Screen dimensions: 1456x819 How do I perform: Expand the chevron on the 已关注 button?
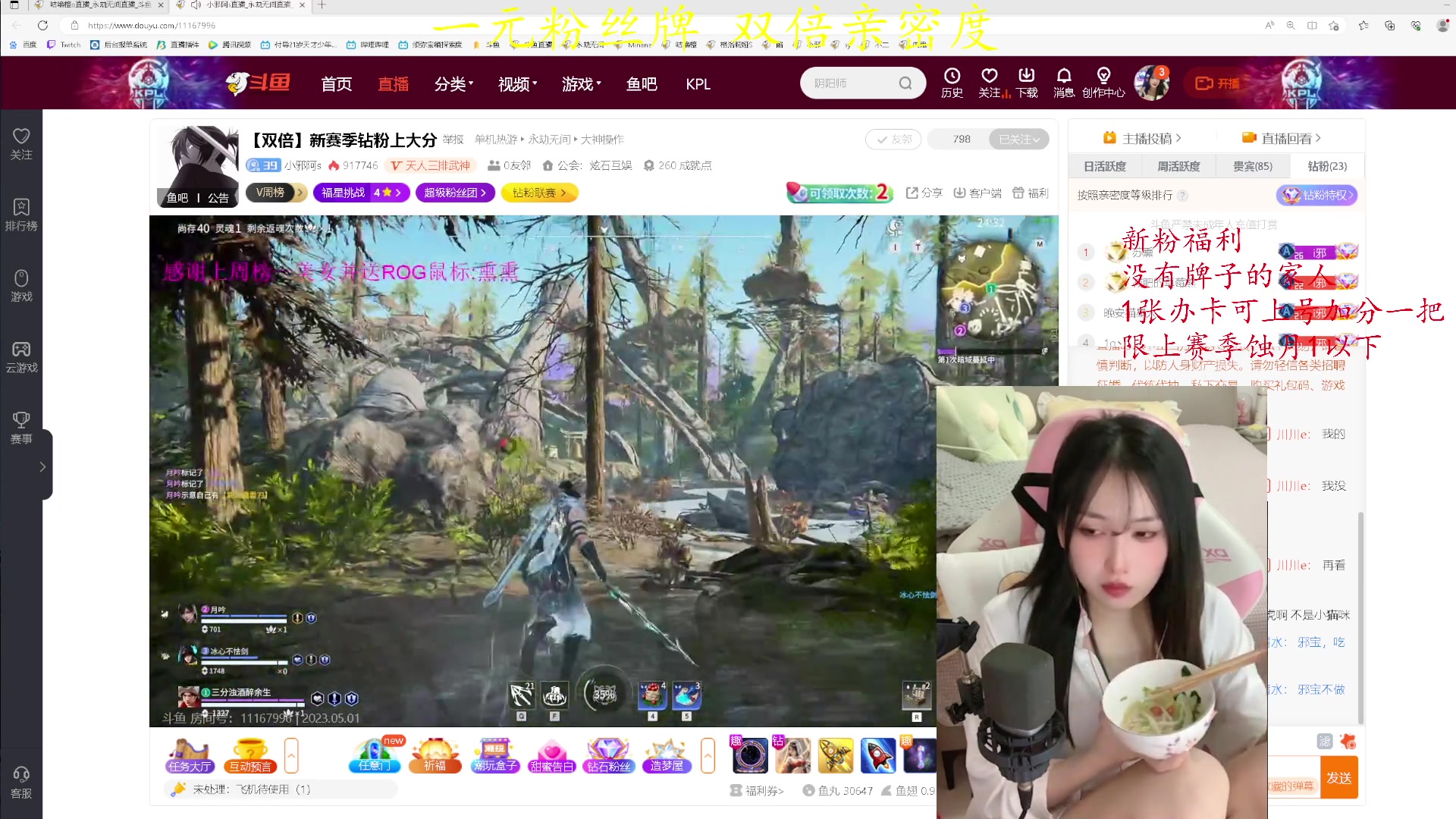[1037, 139]
